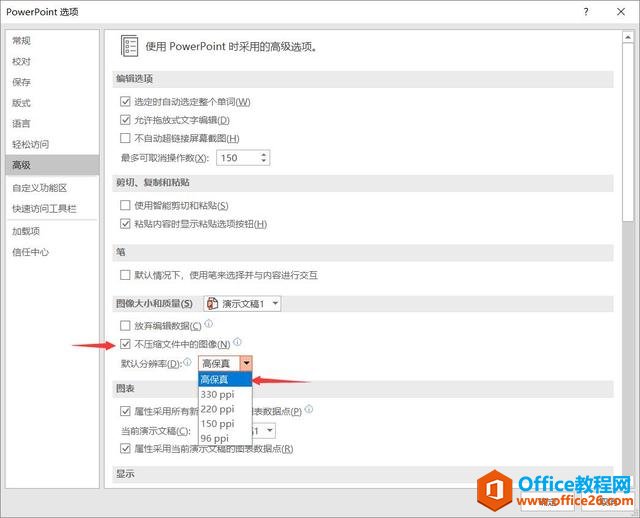Decrease the maximum undo count stepper
Viewport: 640px width, 518px height.
[x=264, y=161]
